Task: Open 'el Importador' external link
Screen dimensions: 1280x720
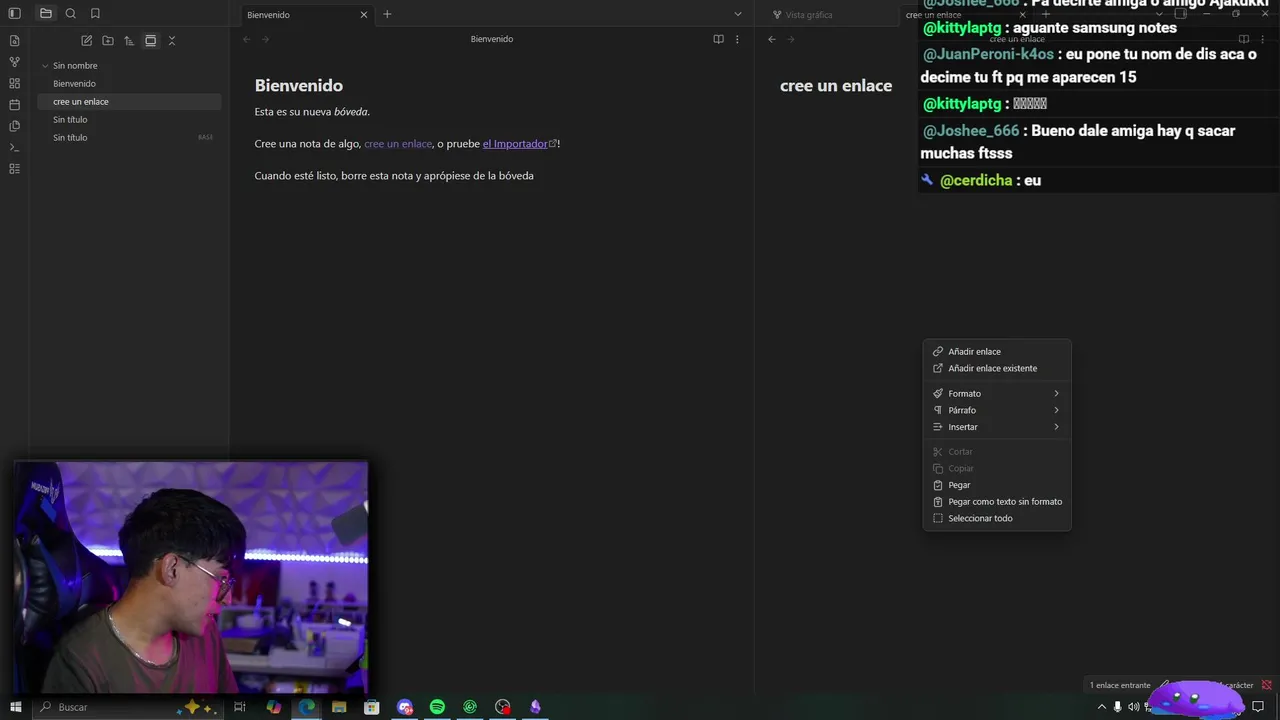Action: coord(519,144)
